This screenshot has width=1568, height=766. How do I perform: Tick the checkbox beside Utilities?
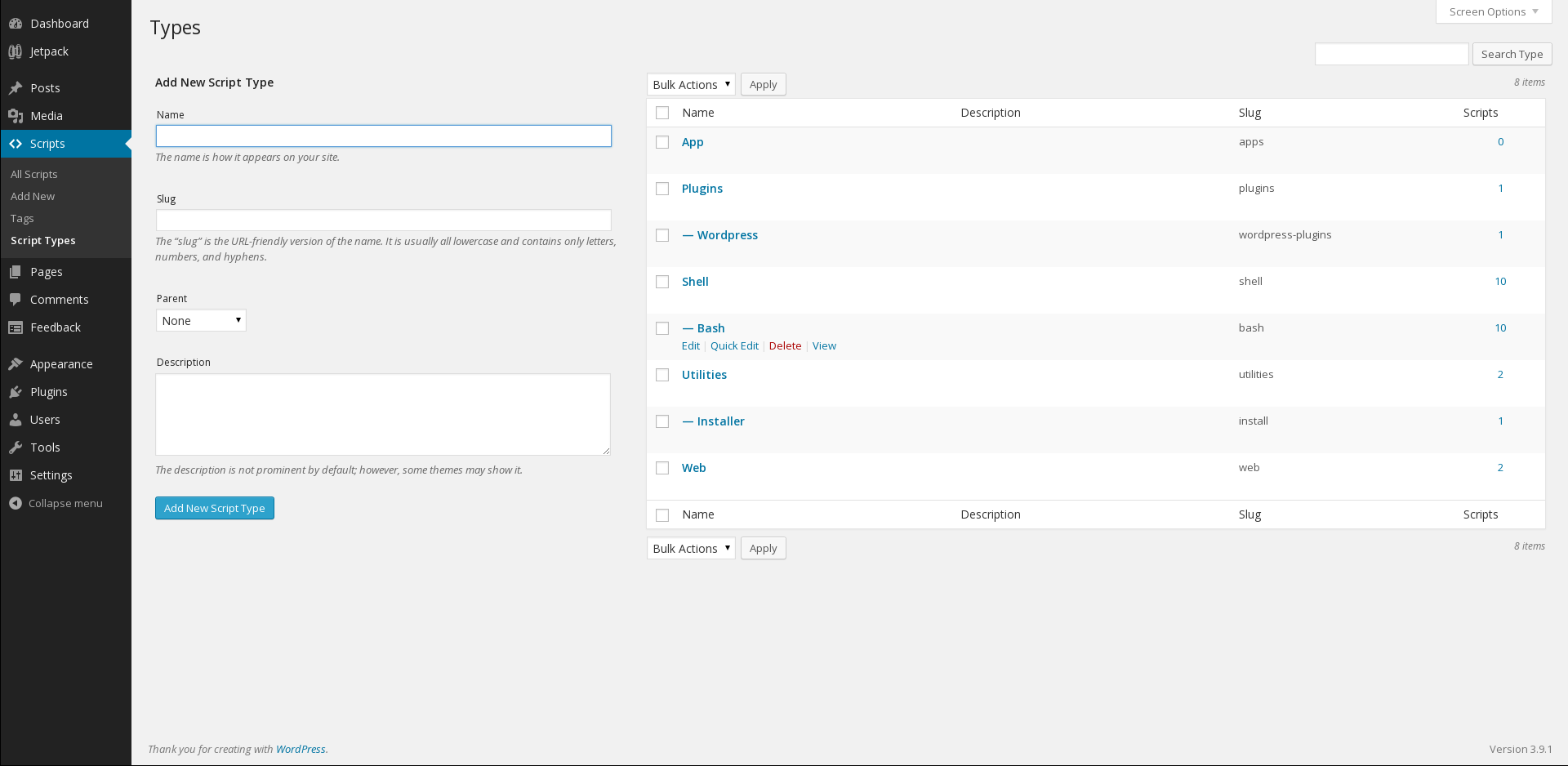point(662,375)
